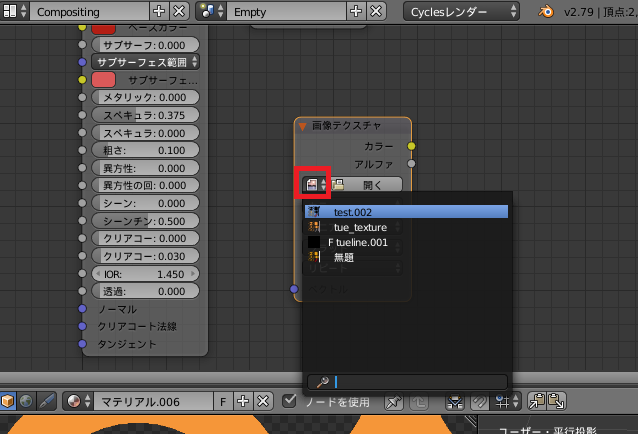
Task: Click the クリアコート法線 input socket
Action: coord(82,326)
